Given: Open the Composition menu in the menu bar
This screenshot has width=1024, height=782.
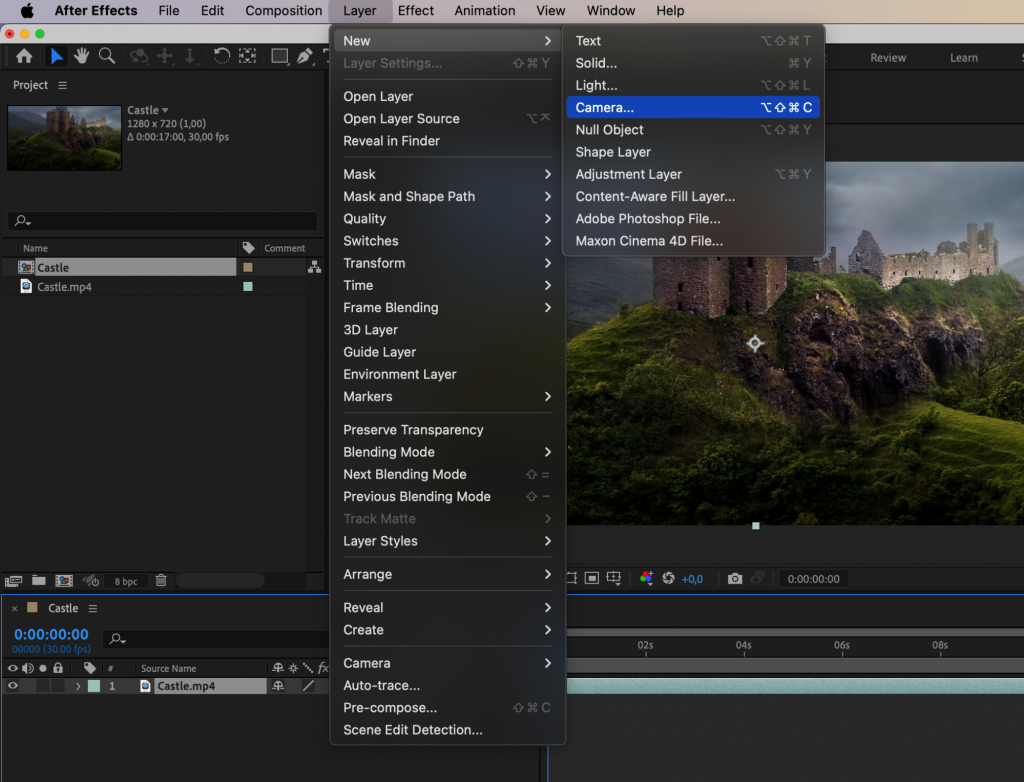Looking at the screenshot, I should point(283,11).
